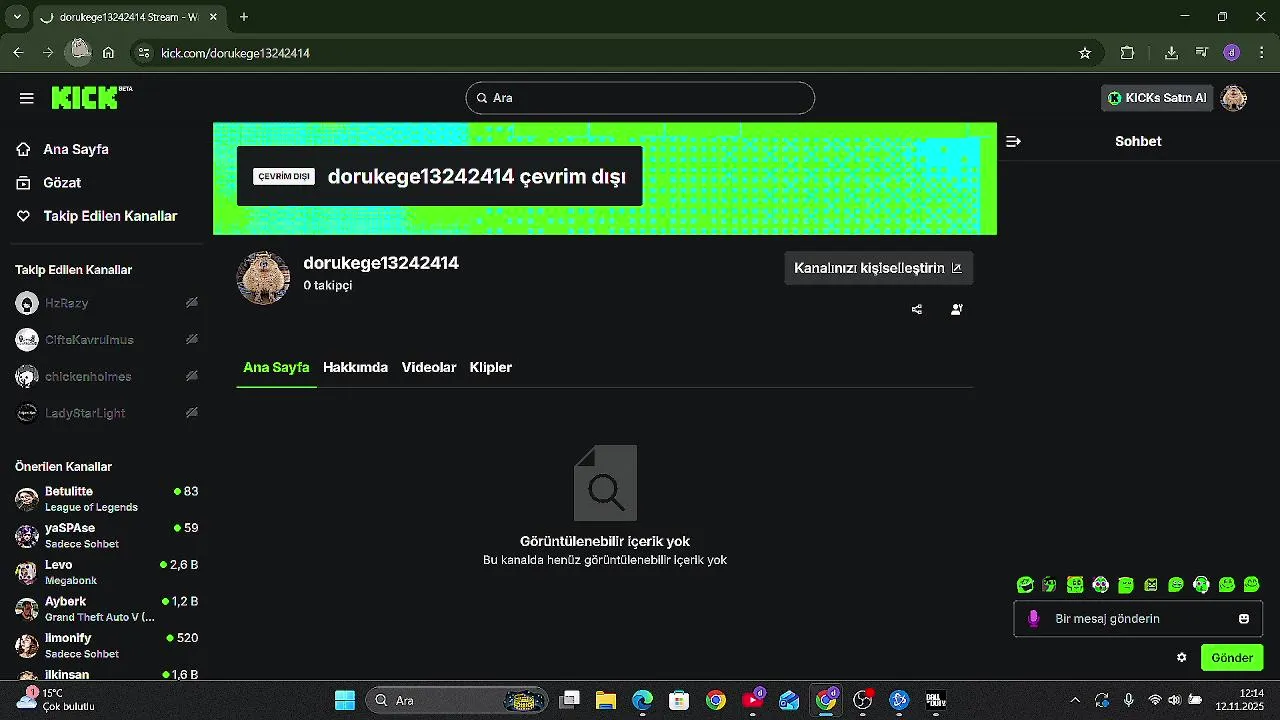Open Windows Start menu
This screenshot has width=1280, height=720.
345,700
